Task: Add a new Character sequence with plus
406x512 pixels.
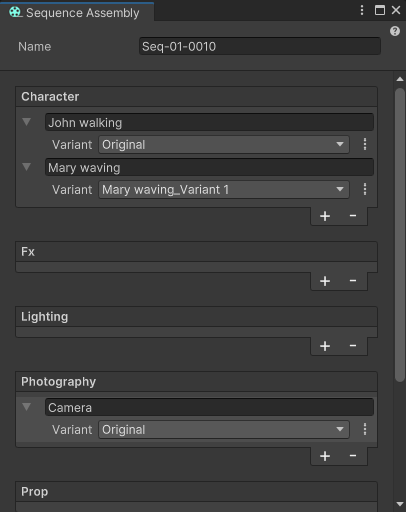Action: pos(325,216)
